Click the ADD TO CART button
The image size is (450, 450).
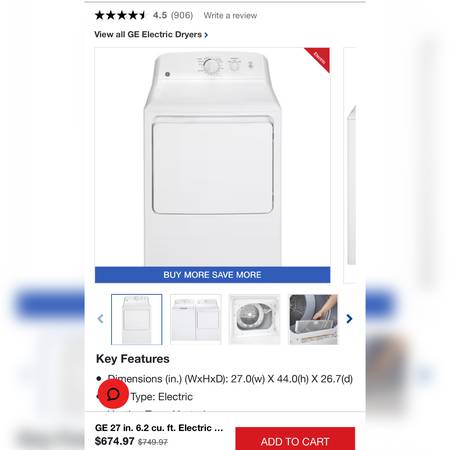click(x=295, y=440)
